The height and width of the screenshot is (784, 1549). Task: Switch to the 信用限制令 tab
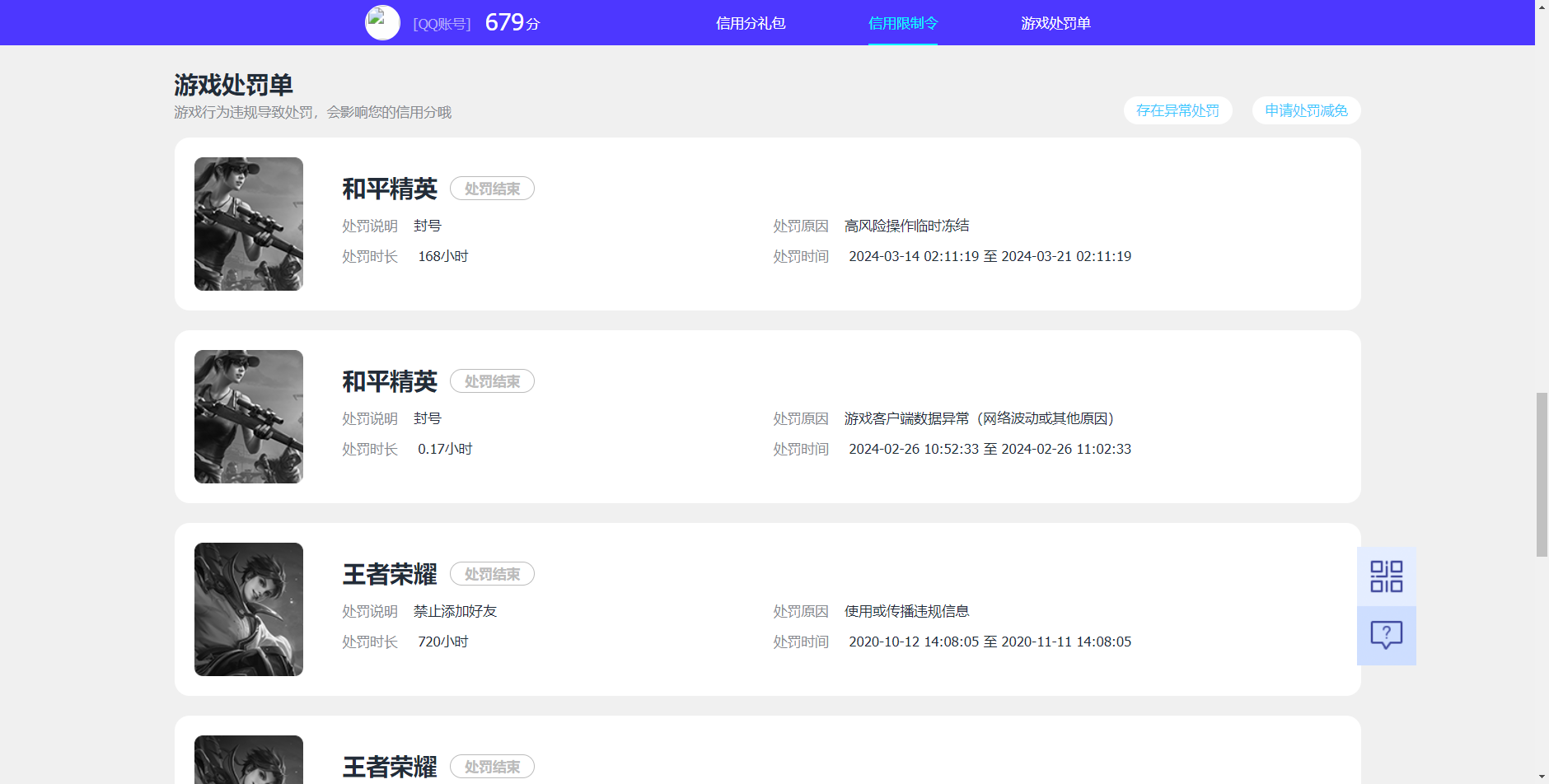tap(903, 23)
